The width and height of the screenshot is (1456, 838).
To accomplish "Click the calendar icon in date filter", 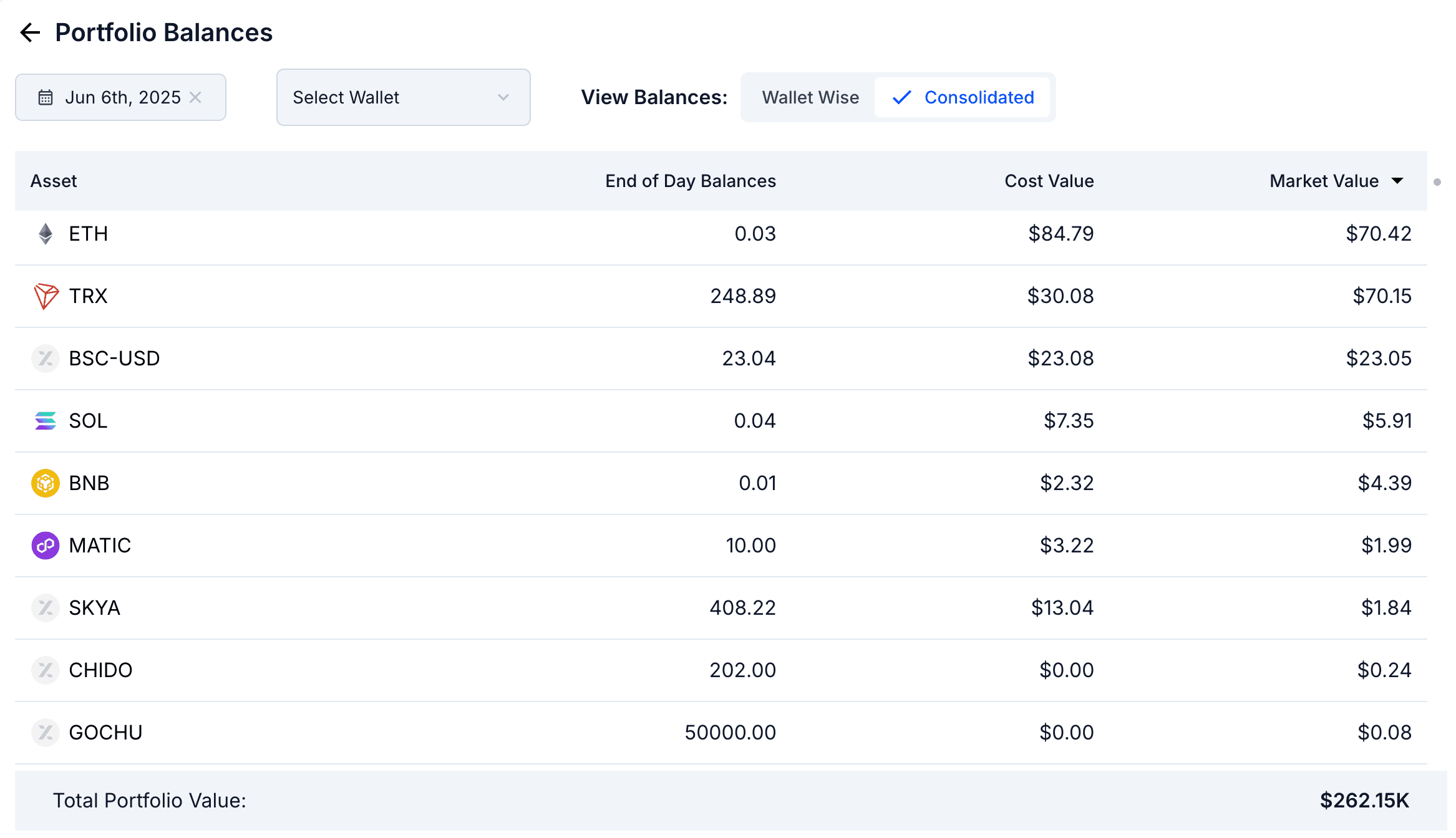I will pyautogui.click(x=46, y=97).
